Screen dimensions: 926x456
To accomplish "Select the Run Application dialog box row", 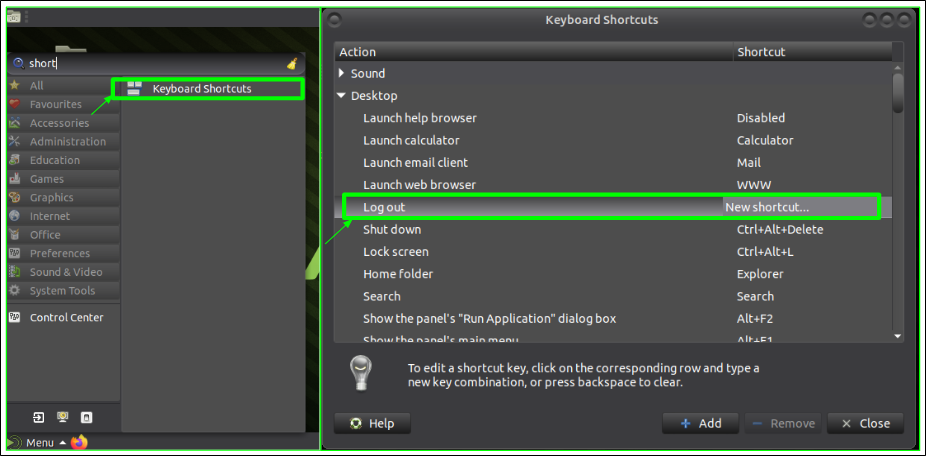I will tap(613, 319).
